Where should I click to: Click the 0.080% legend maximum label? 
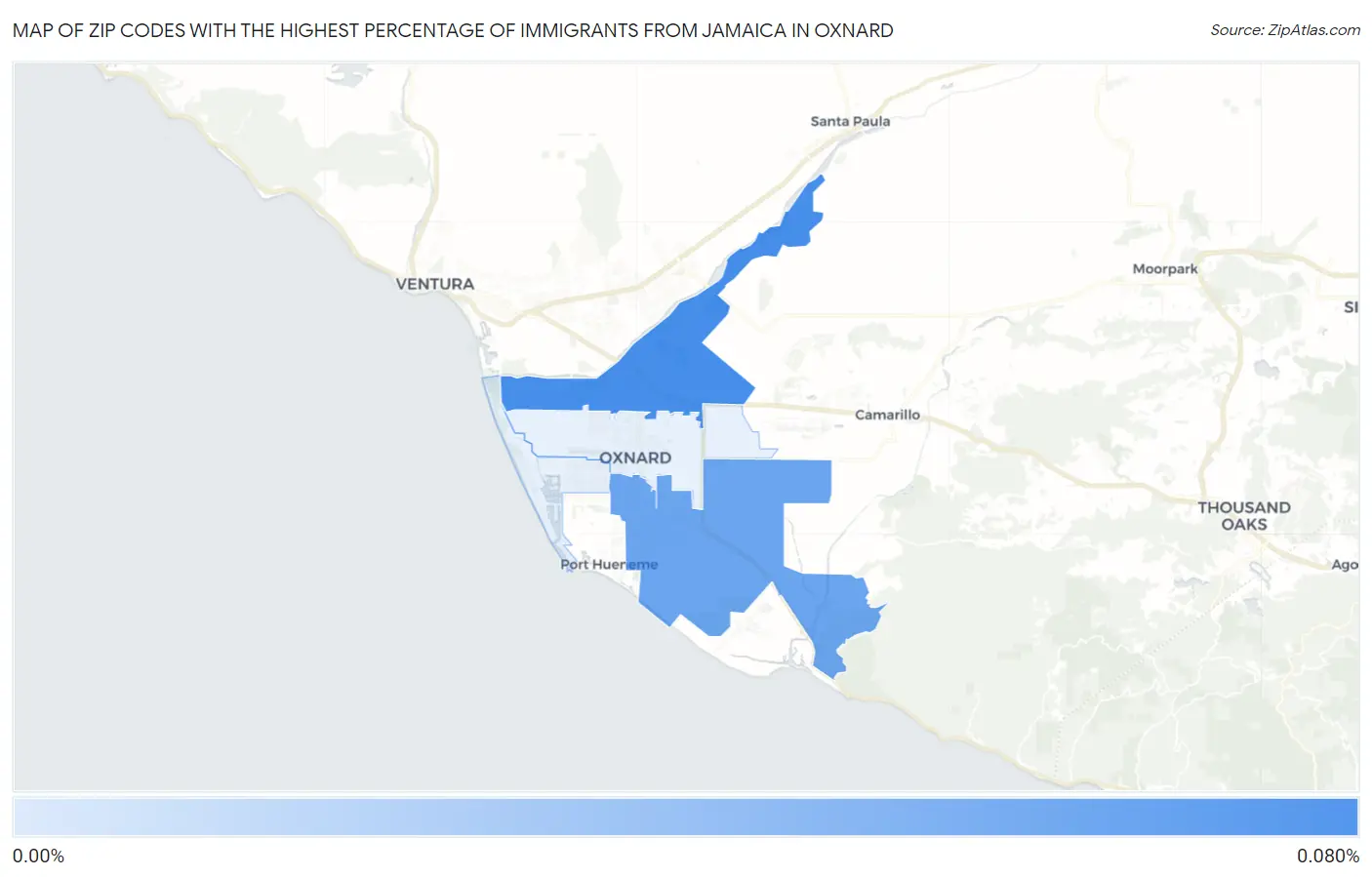(1328, 857)
